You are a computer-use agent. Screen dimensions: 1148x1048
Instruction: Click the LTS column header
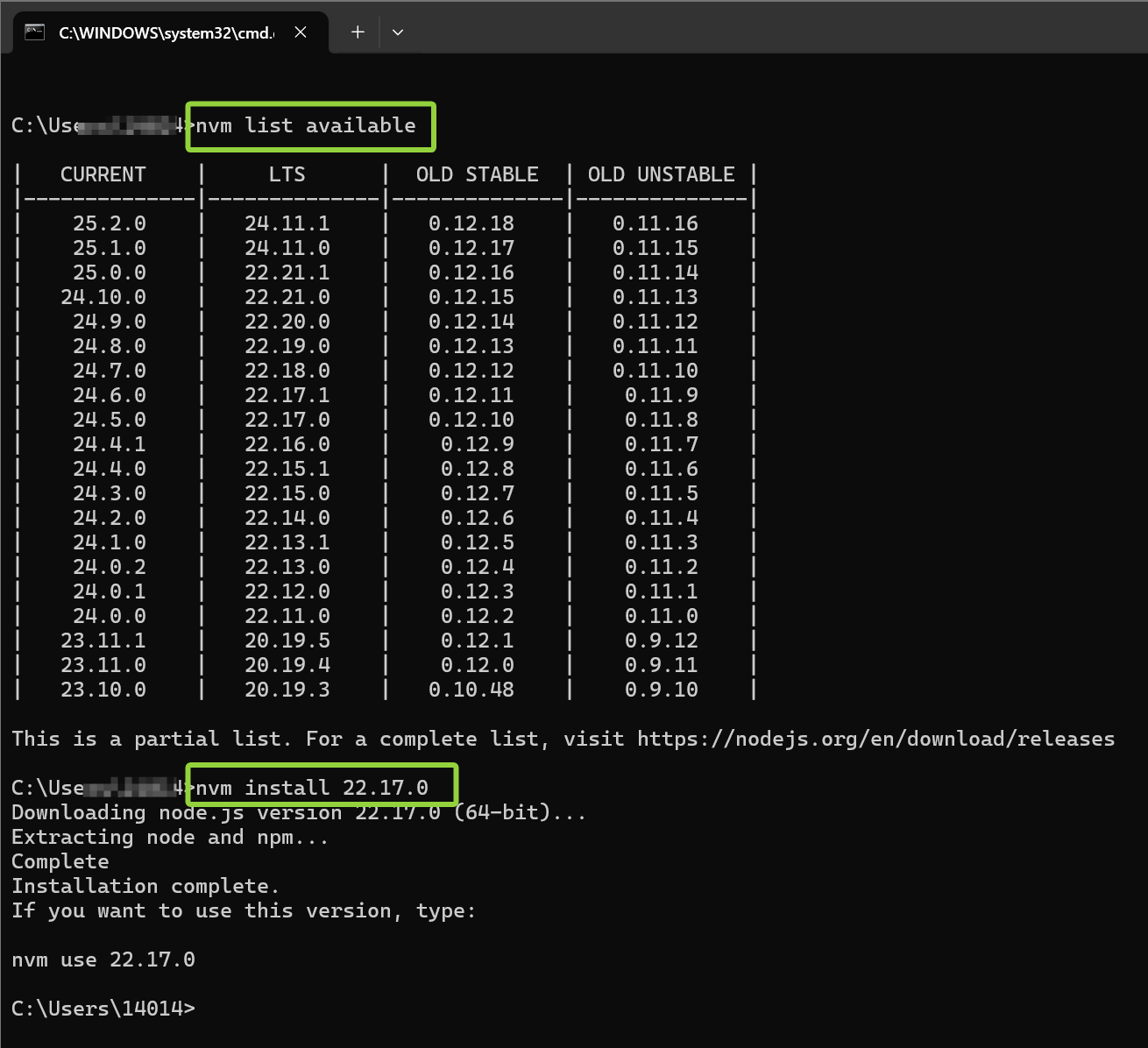(x=288, y=174)
